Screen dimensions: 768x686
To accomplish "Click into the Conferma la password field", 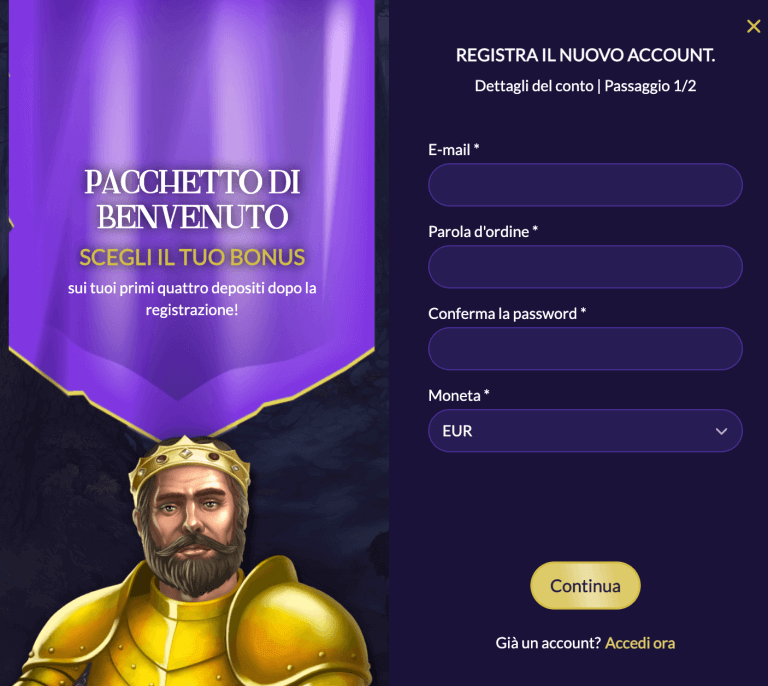I will [x=585, y=348].
